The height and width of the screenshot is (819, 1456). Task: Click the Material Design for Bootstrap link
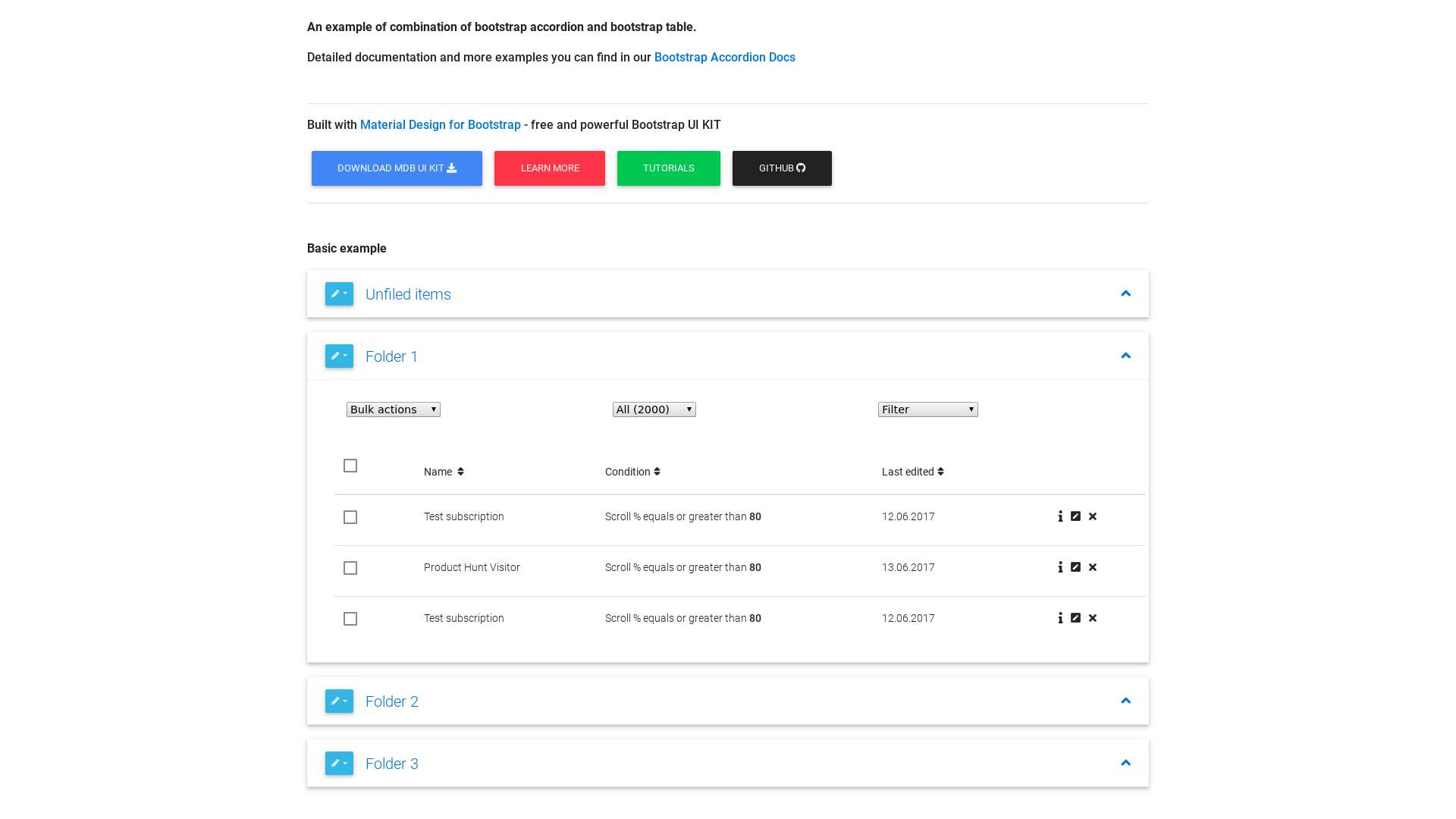[x=440, y=124]
